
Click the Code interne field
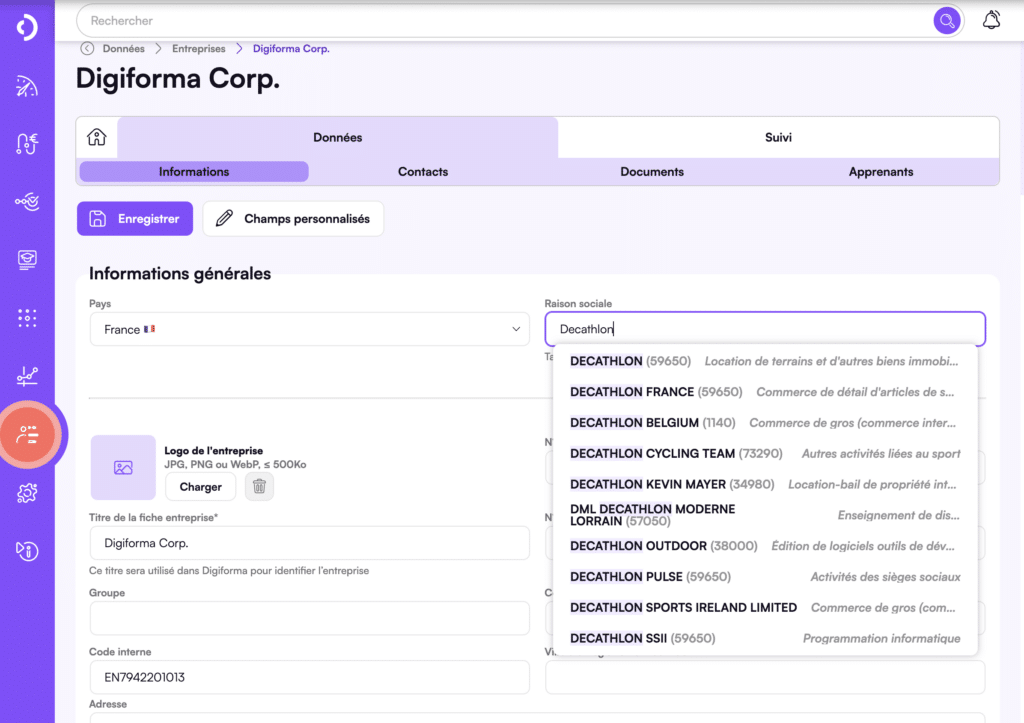tap(310, 677)
